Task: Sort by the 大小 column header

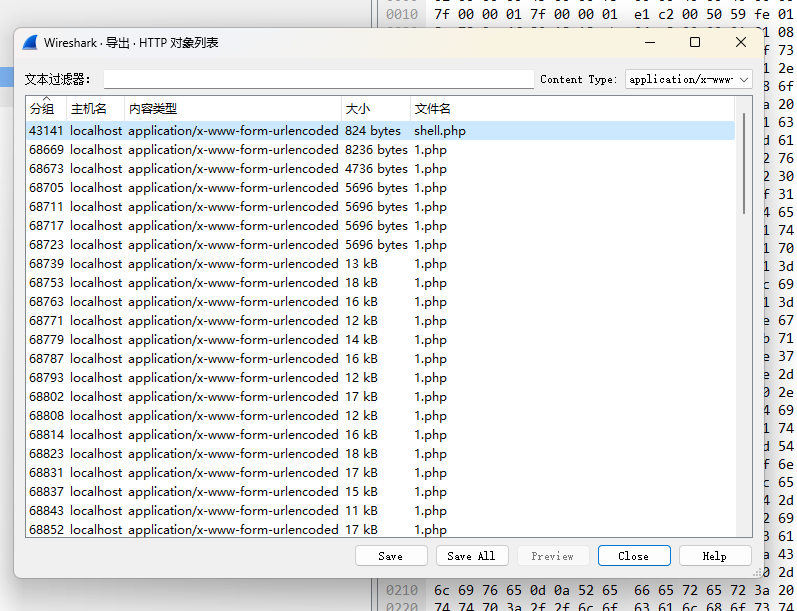Action: (376, 108)
